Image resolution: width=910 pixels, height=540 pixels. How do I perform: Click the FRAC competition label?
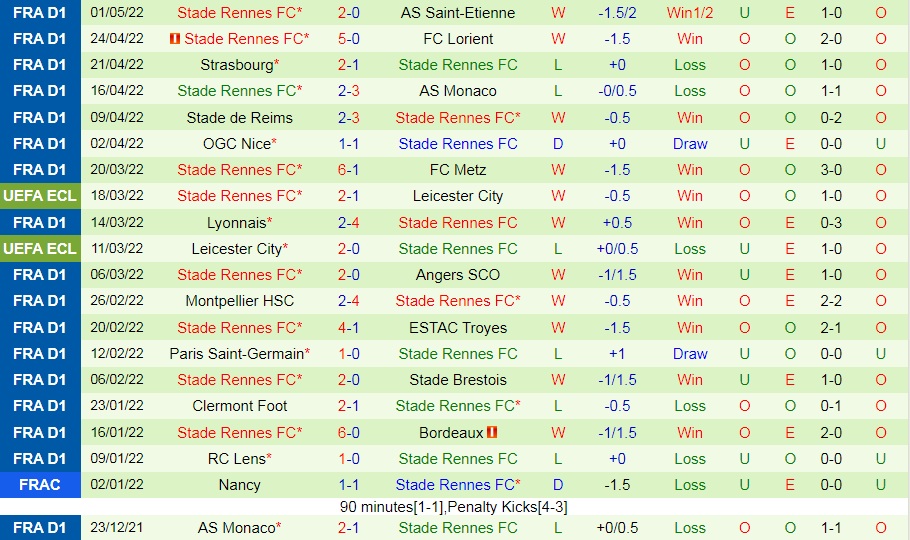[41, 485]
